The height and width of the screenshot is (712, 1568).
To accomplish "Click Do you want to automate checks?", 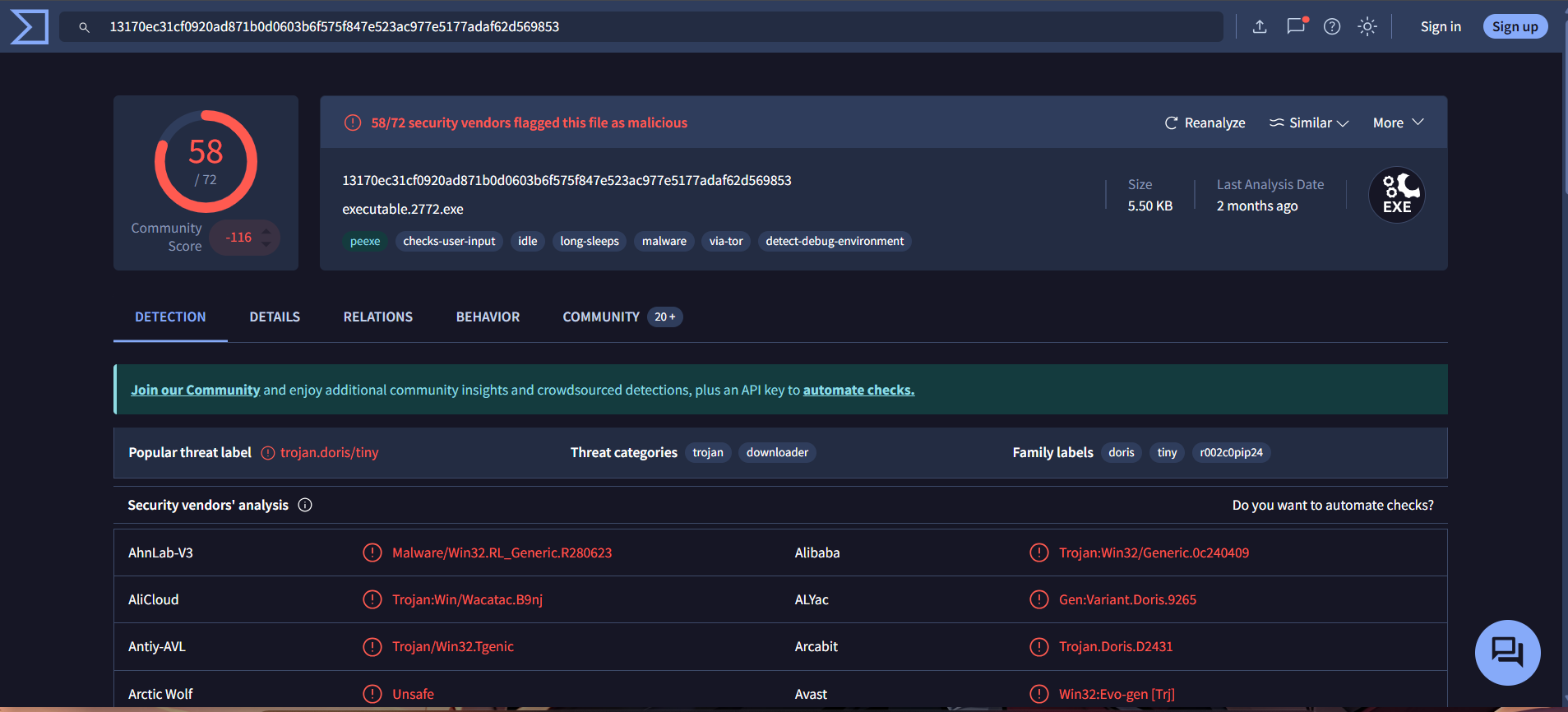I will pos(1333,505).
